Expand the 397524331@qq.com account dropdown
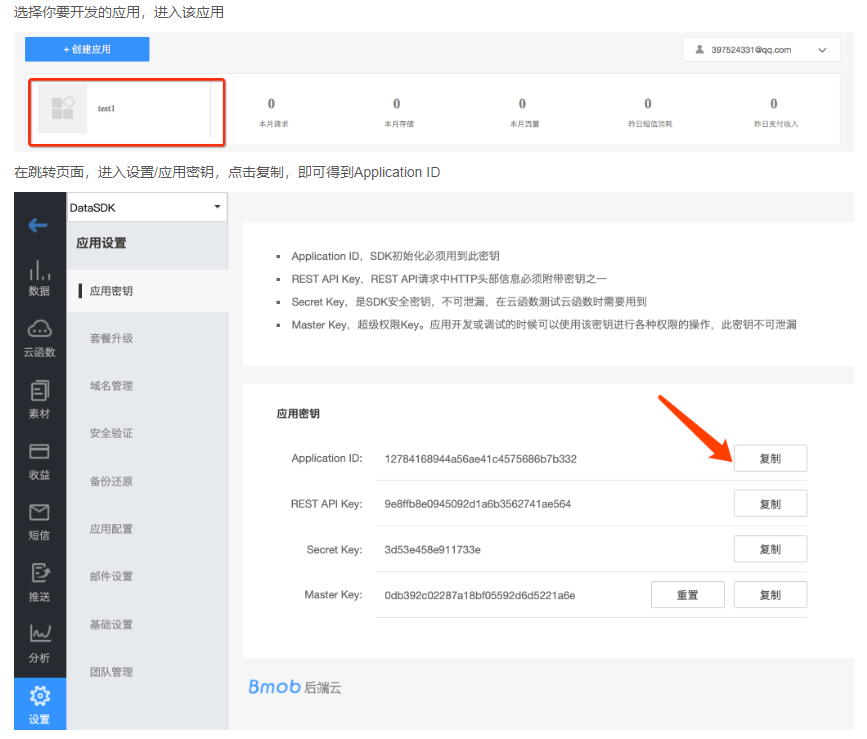The image size is (867, 739). pos(763,49)
